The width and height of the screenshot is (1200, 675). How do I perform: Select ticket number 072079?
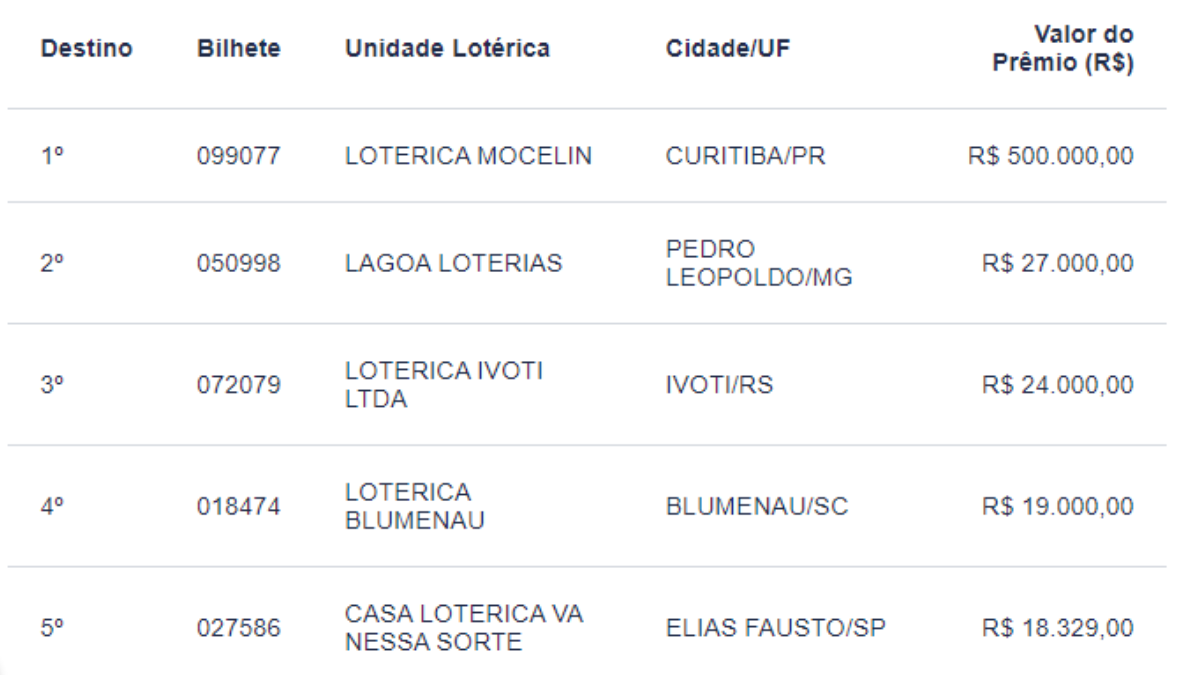(237, 386)
